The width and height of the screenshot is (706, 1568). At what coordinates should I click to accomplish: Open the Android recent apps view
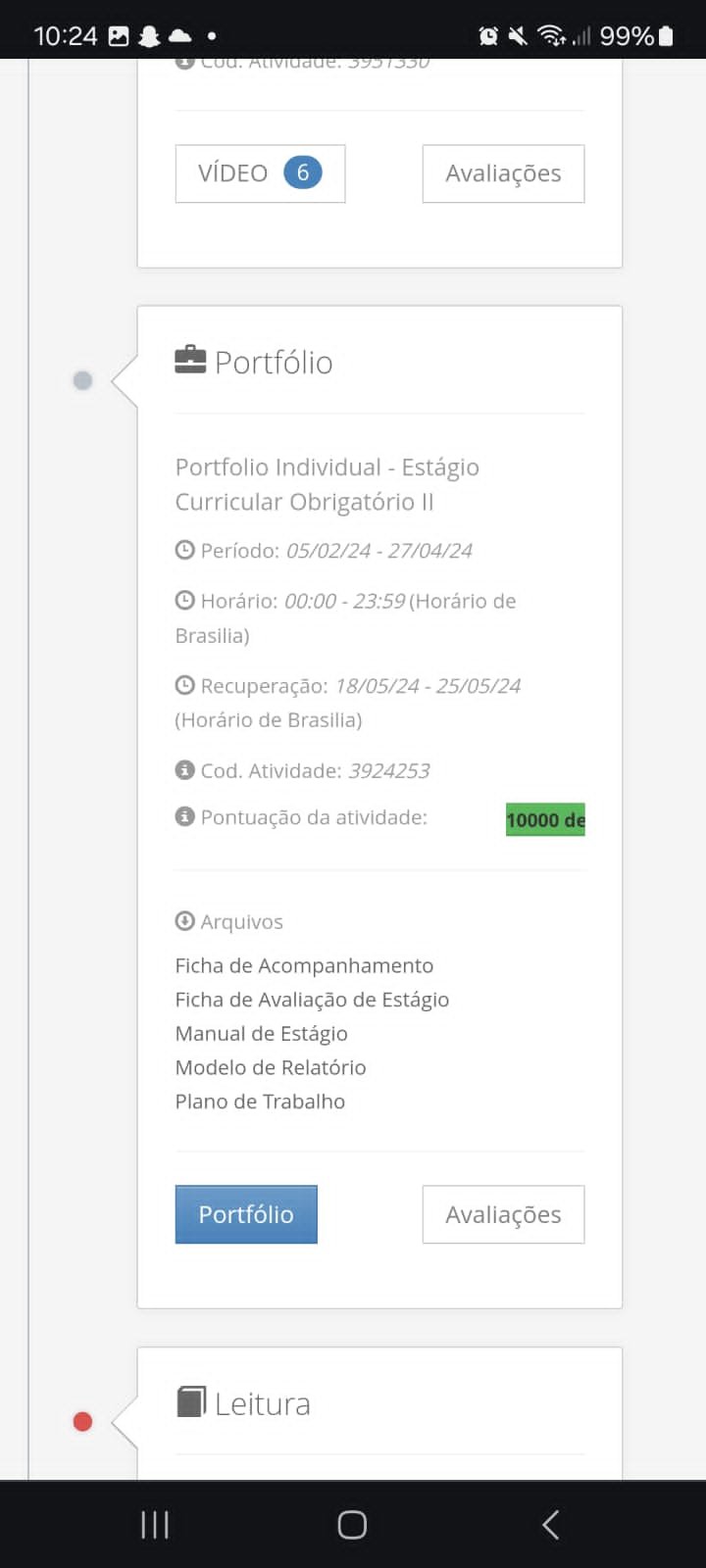(x=155, y=1524)
